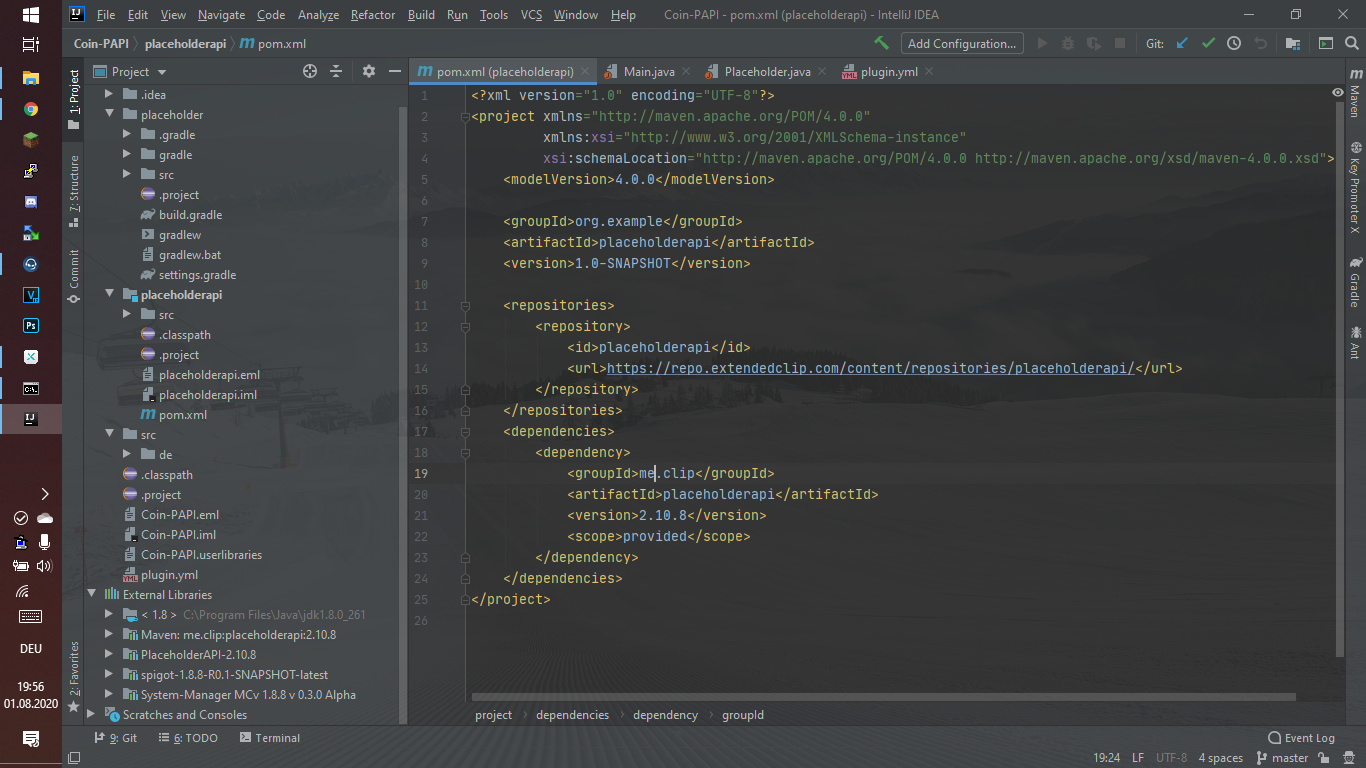Open the Gradle tool window
The height and width of the screenshot is (768, 1366).
(x=1355, y=284)
